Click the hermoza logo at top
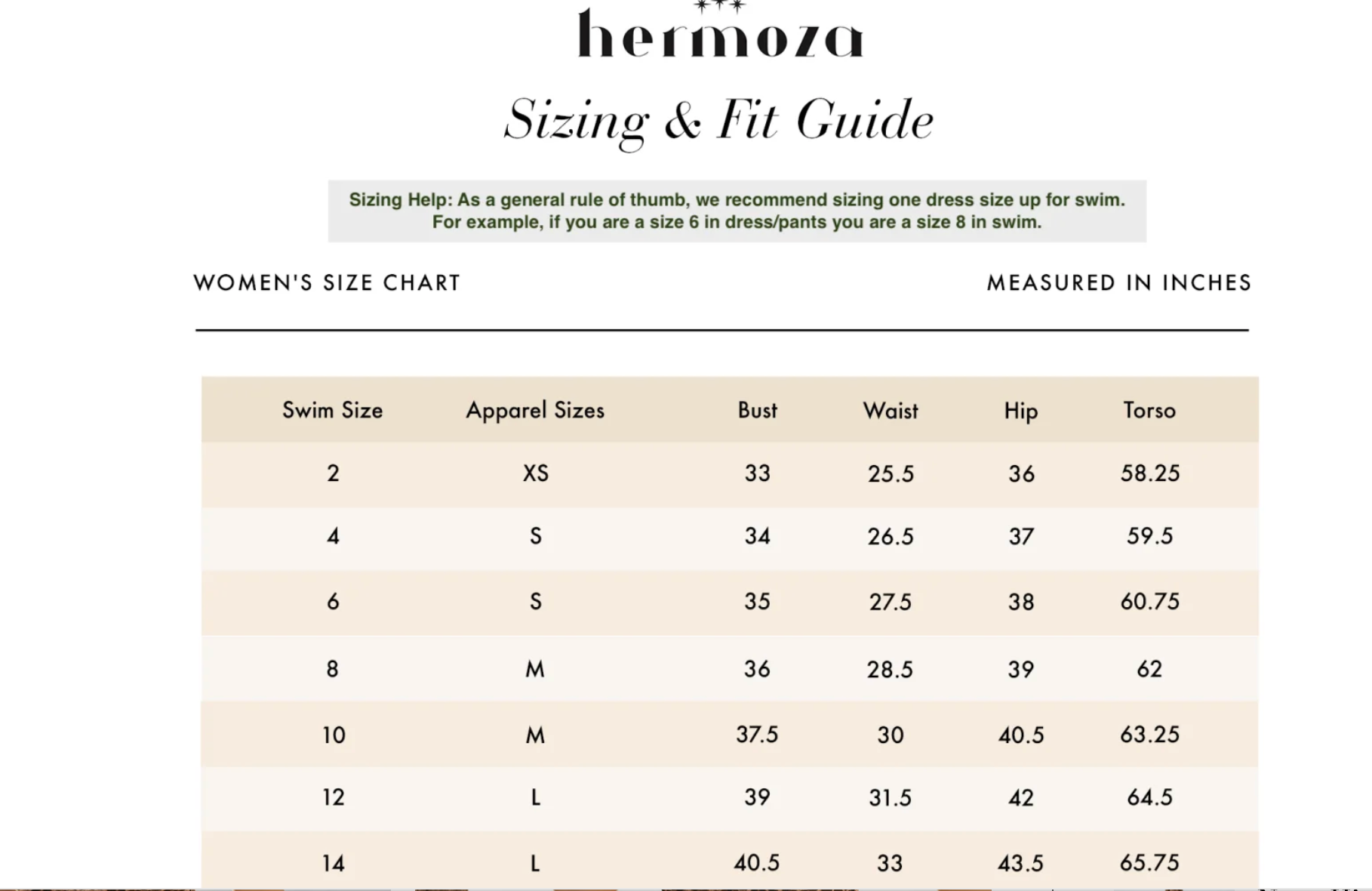1372x891 pixels. tap(720, 30)
